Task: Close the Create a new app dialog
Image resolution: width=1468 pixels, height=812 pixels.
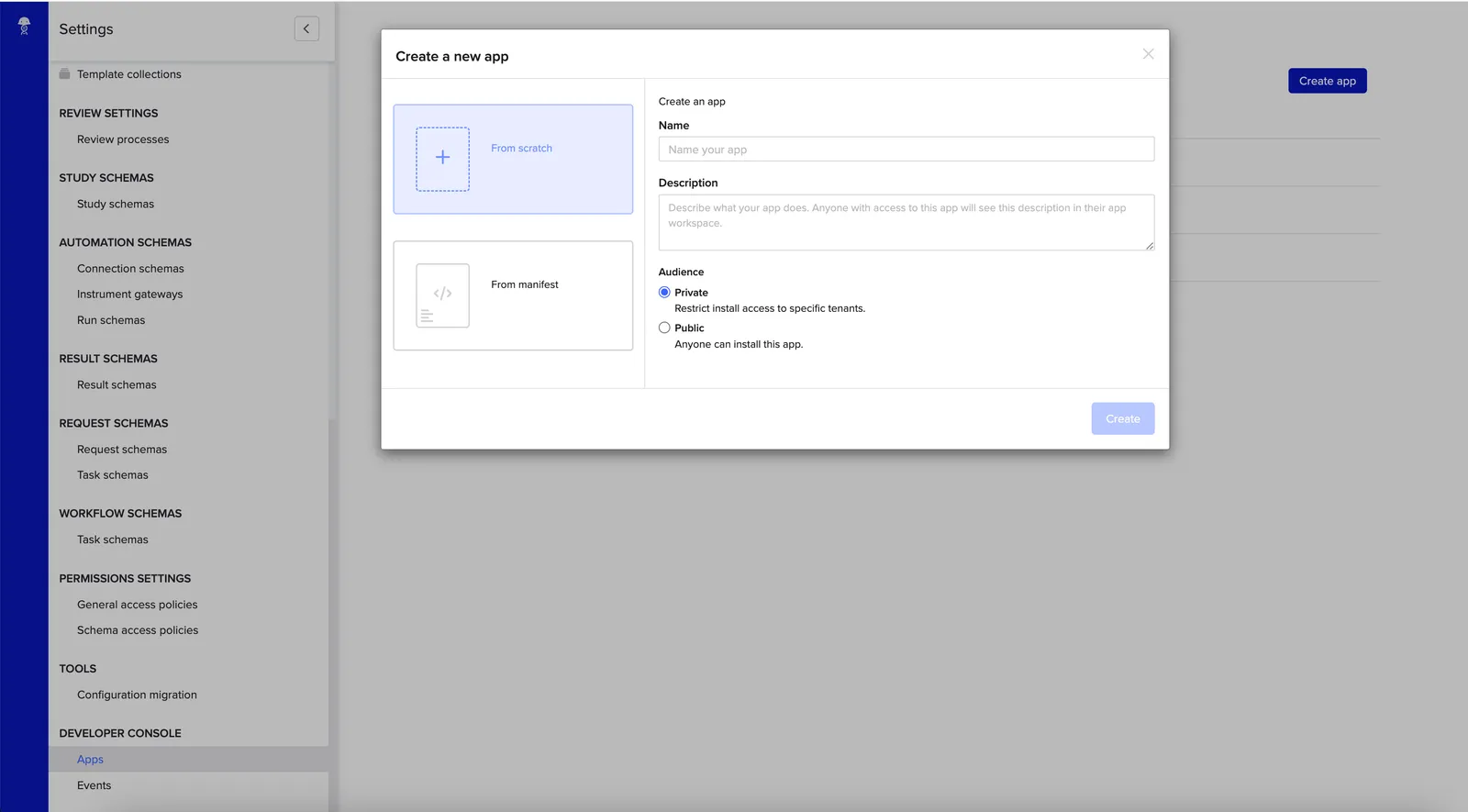Action: 1148,54
